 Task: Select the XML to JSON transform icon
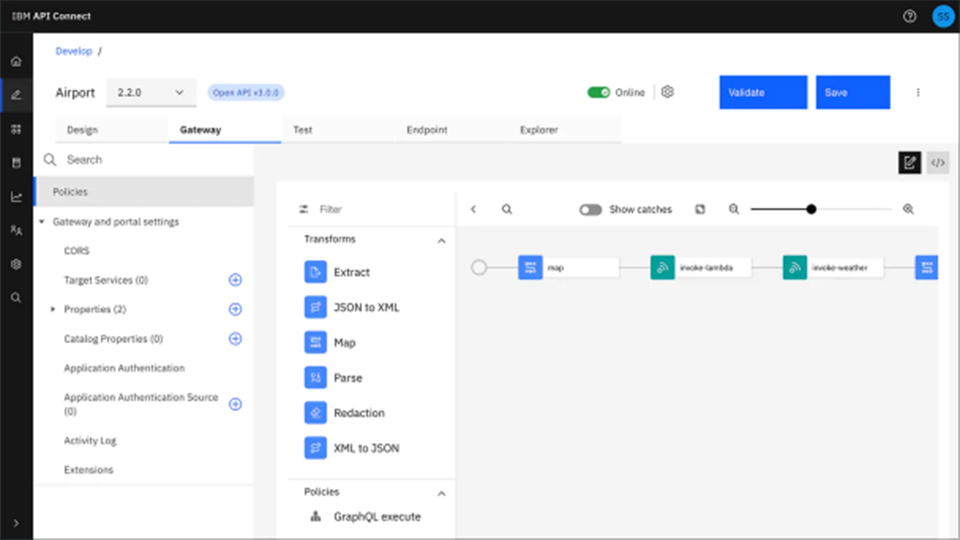[315, 448]
